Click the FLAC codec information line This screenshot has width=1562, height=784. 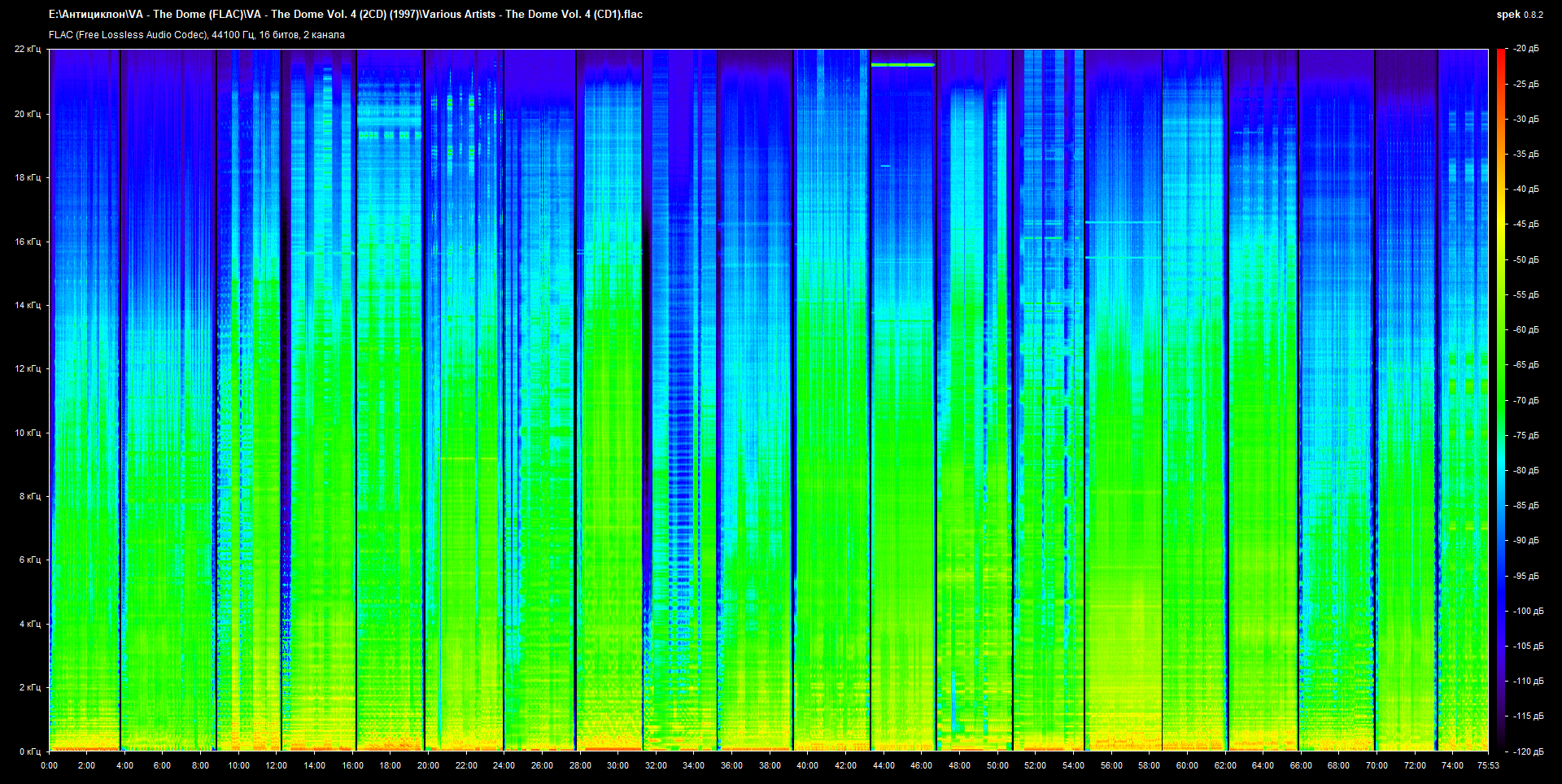pyautogui.click(x=197, y=35)
